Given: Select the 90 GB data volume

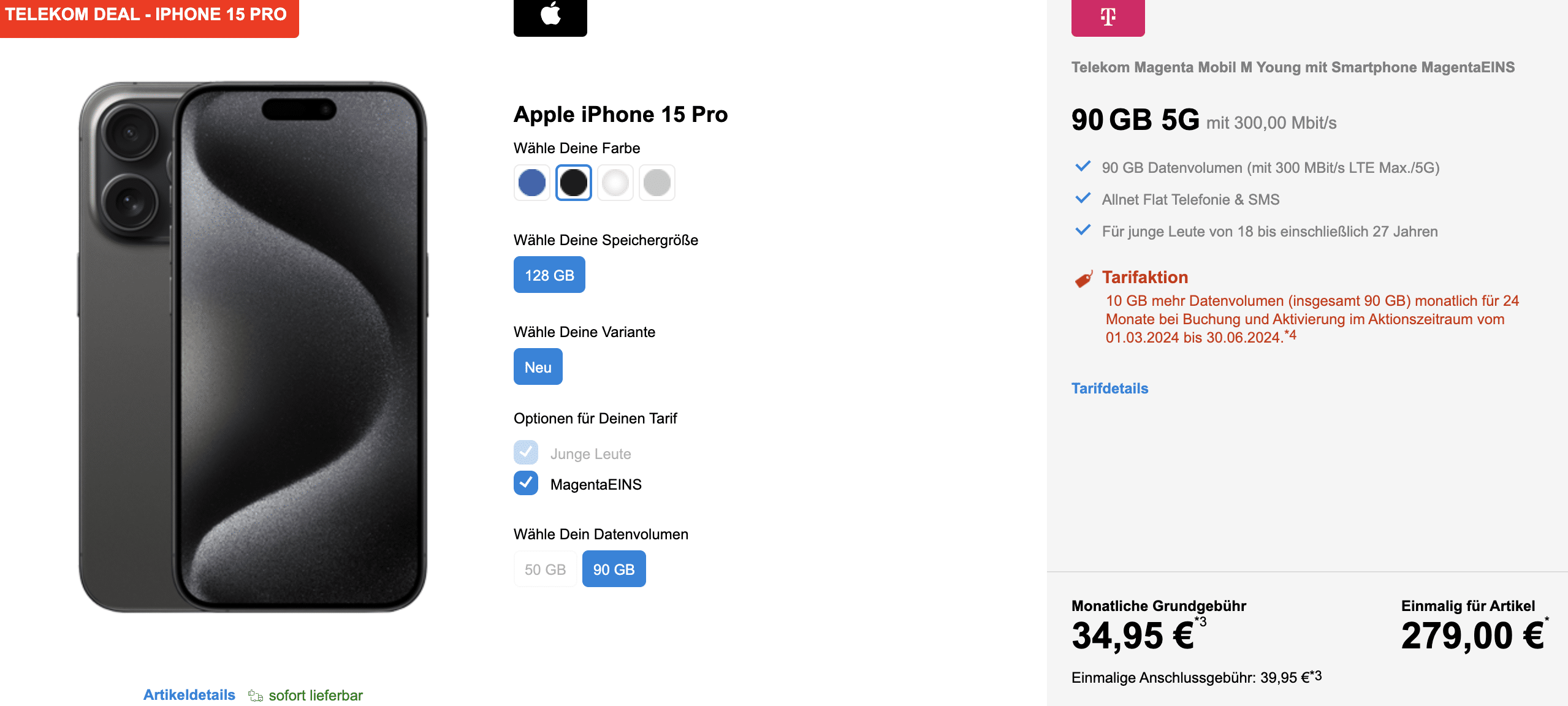Looking at the screenshot, I should coord(614,569).
